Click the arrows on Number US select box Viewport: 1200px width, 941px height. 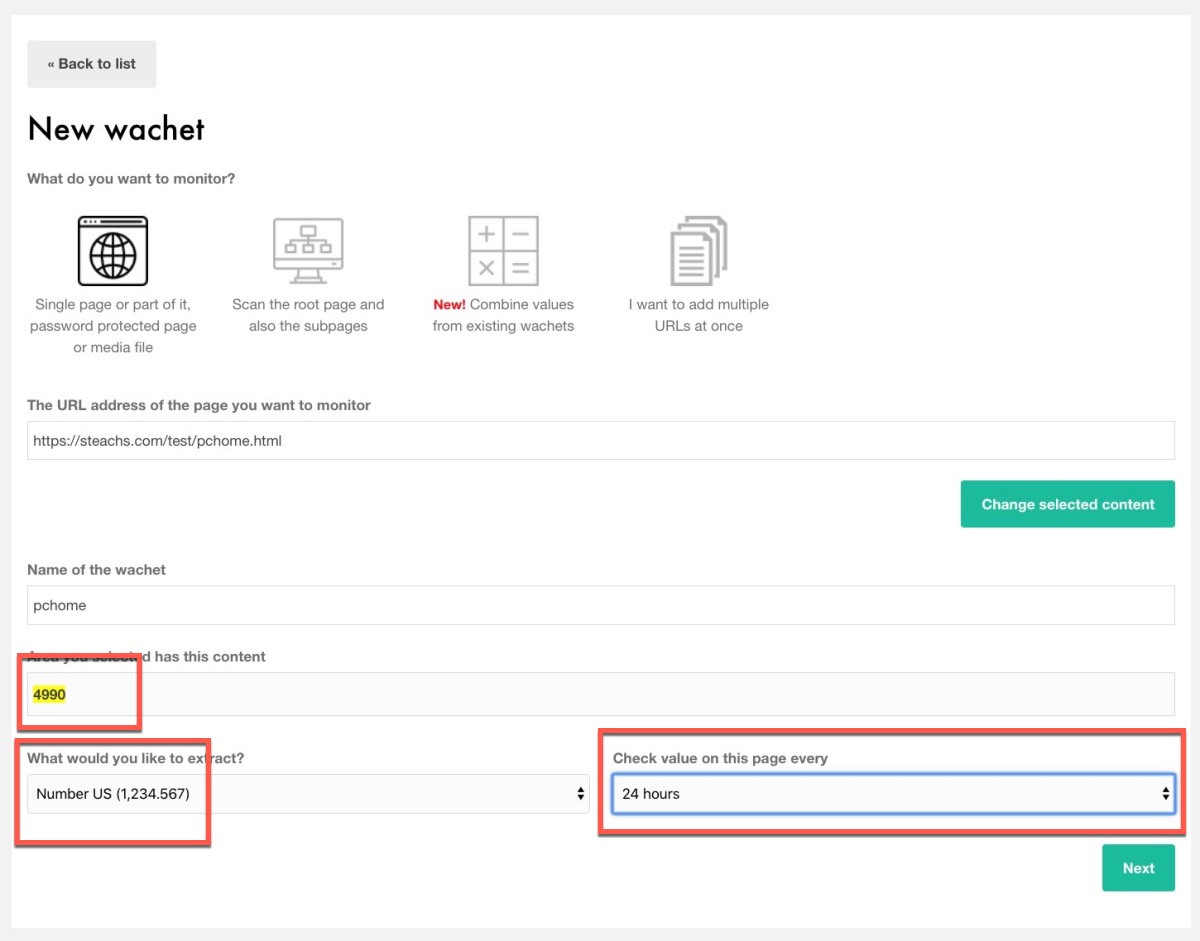pos(580,794)
